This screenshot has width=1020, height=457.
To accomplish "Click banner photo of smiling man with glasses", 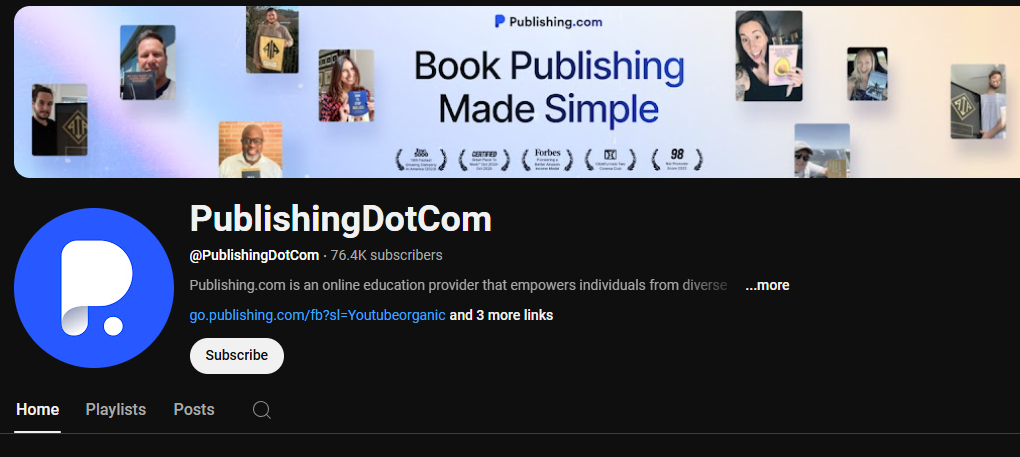I will [250, 150].
